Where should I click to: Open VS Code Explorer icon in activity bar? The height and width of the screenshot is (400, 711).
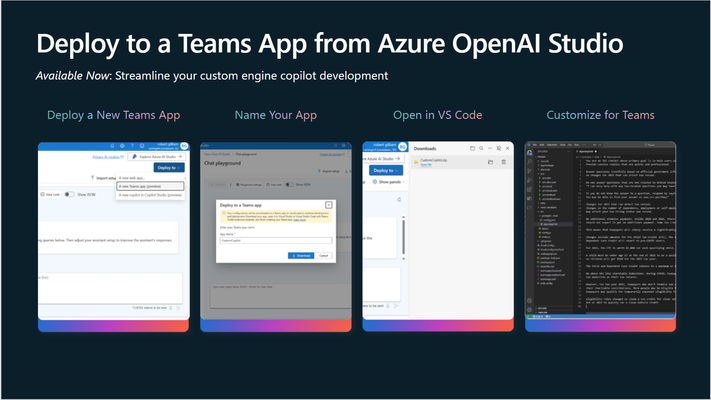coord(529,153)
